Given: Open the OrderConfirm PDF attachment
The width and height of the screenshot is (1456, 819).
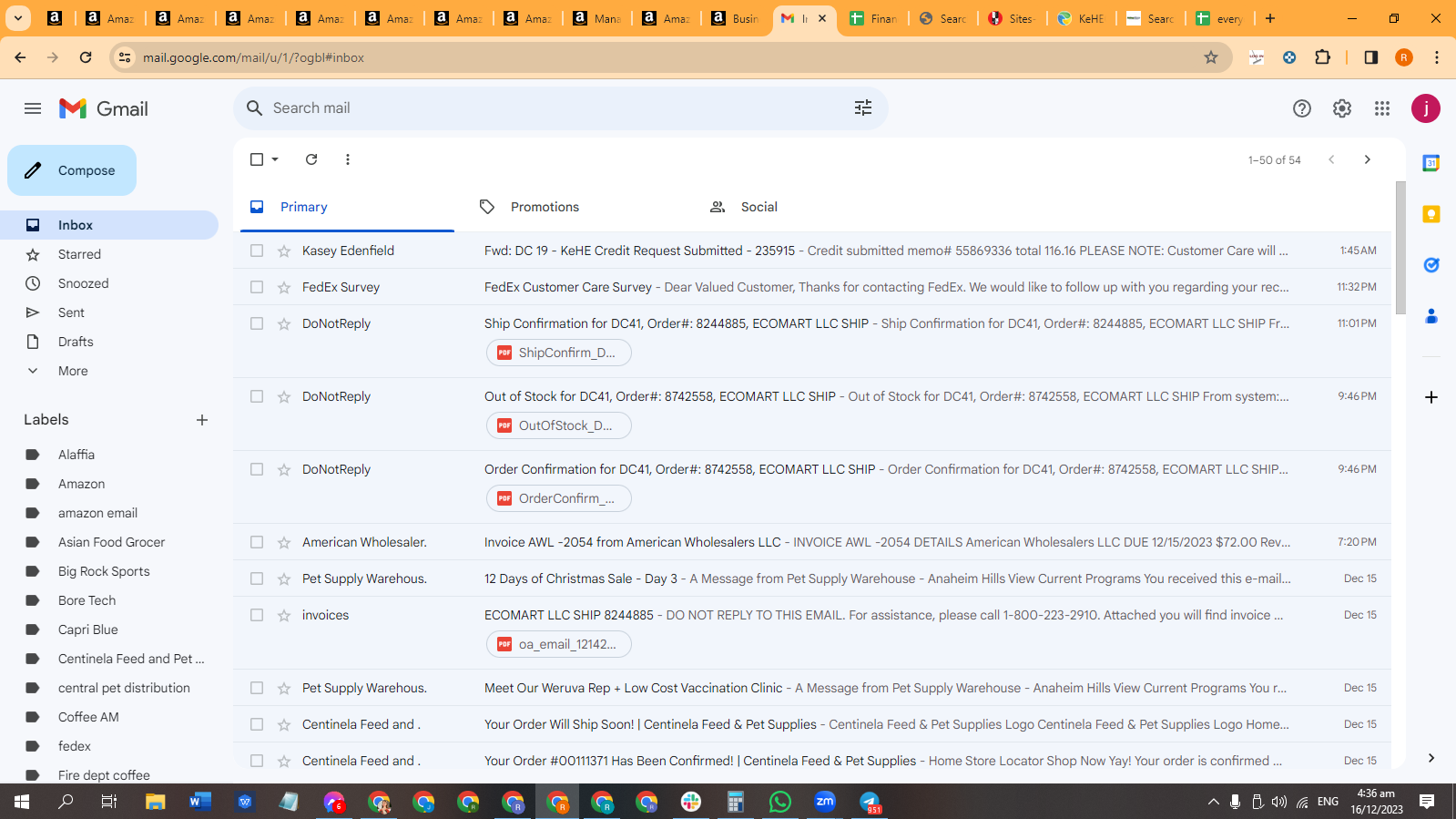Looking at the screenshot, I should (x=559, y=498).
